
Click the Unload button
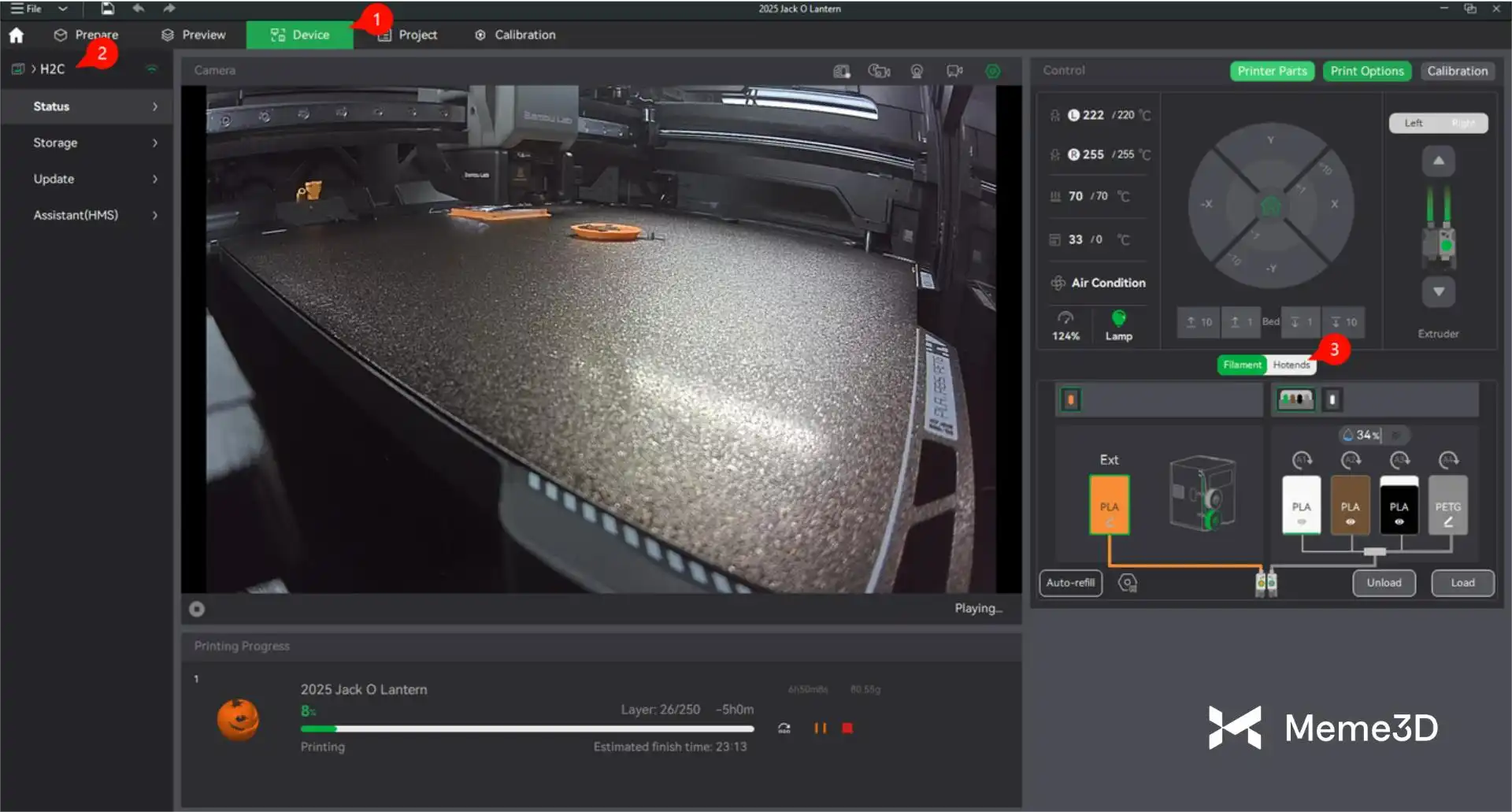tap(1384, 583)
